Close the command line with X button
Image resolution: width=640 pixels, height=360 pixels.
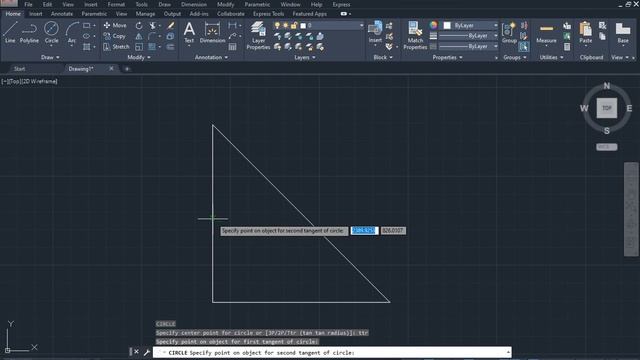pyautogui.click(x=136, y=352)
